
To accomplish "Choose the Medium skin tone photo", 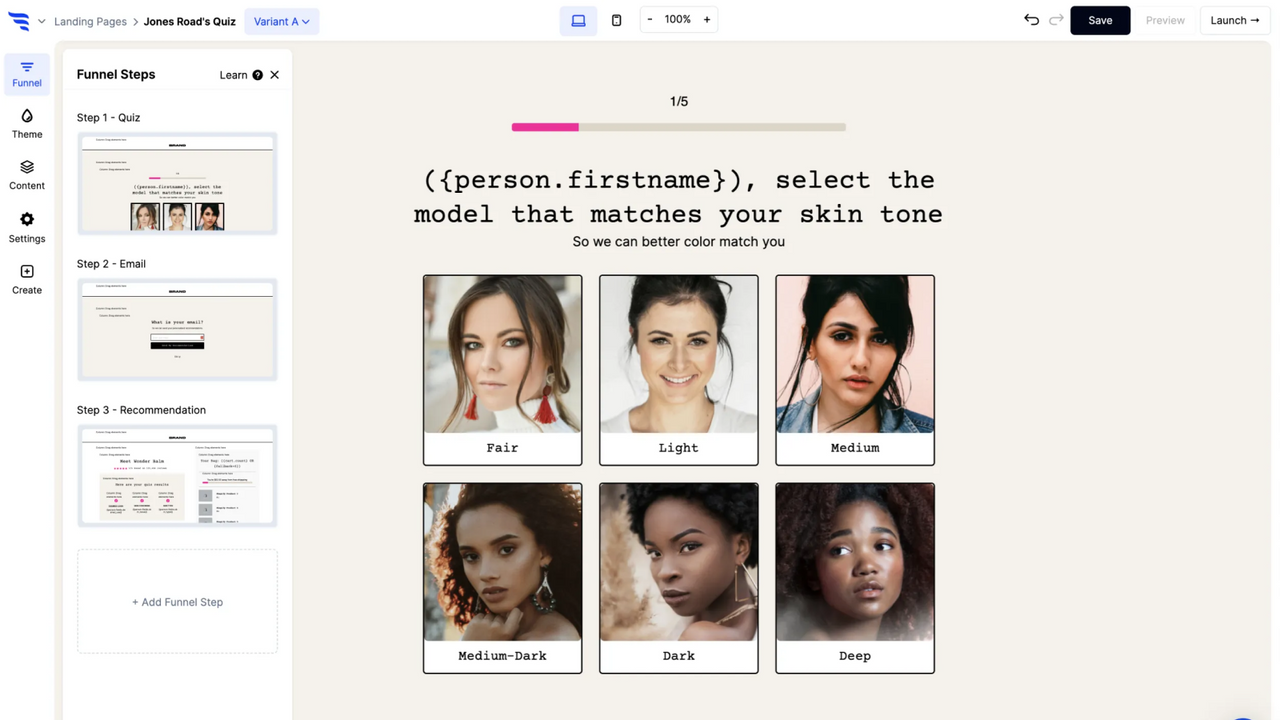I will (x=855, y=354).
